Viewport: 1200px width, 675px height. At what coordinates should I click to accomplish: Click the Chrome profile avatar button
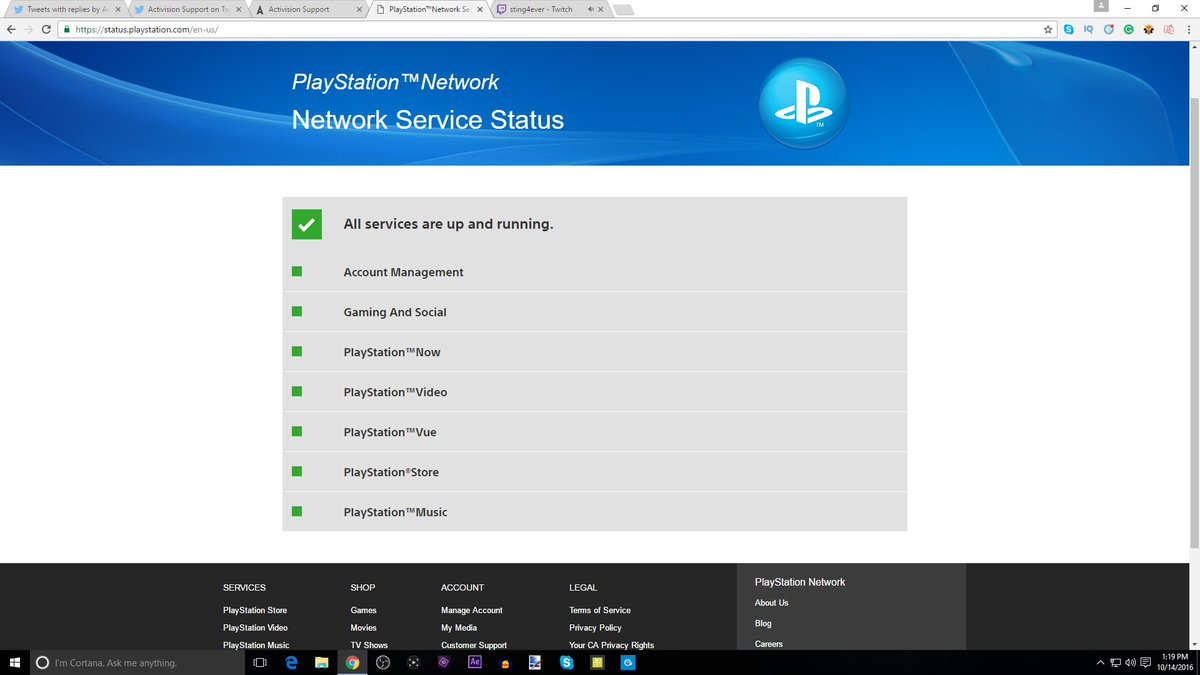[x=1101, y=7]
